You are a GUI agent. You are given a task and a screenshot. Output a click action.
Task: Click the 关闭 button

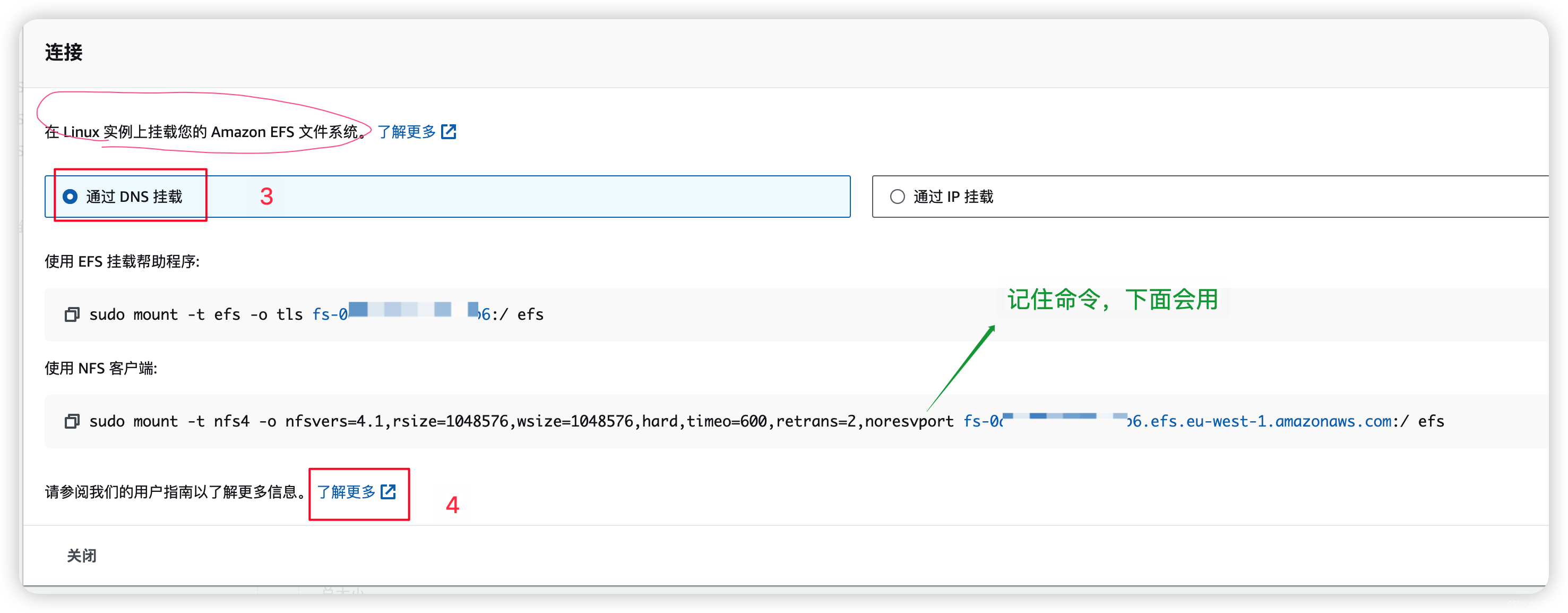click(82, 555)
